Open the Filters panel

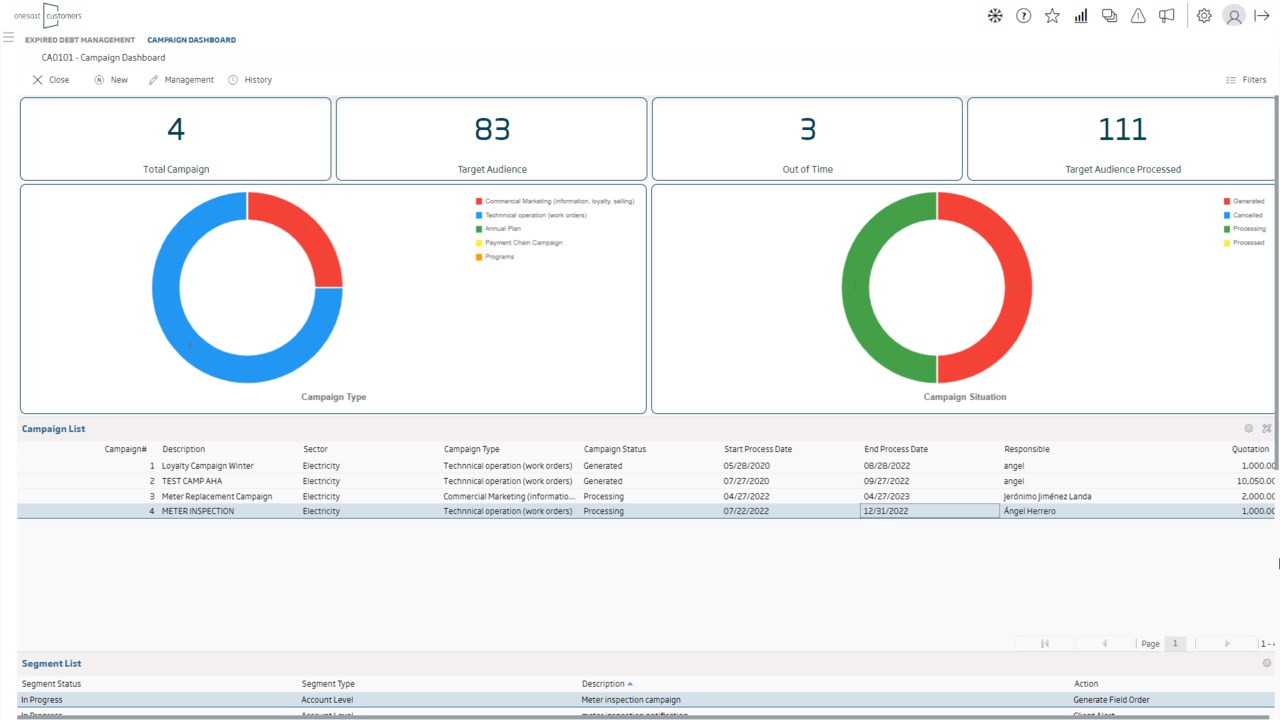pos(1246,80)
